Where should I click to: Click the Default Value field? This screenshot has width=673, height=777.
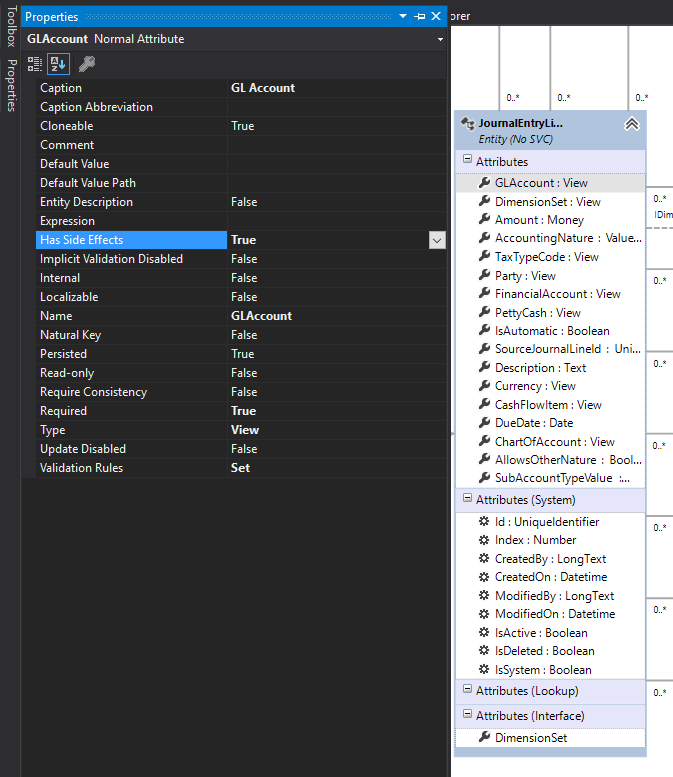click(336, 164)
